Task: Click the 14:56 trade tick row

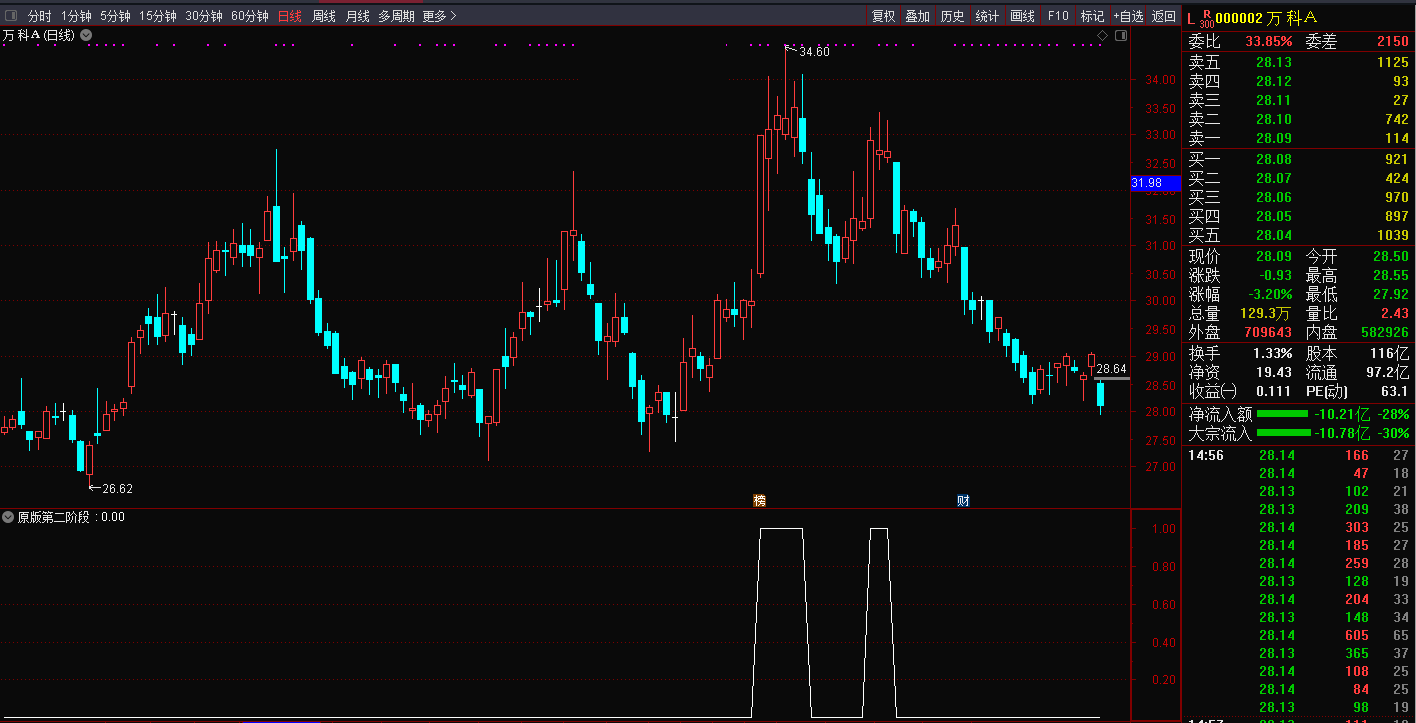Action: coord(1298,455)
